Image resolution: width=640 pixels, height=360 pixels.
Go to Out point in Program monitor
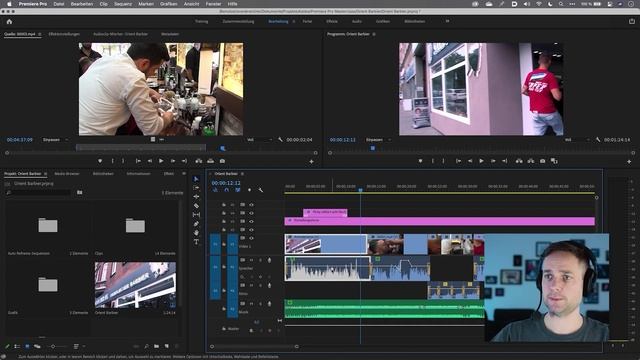coord(504,161)
